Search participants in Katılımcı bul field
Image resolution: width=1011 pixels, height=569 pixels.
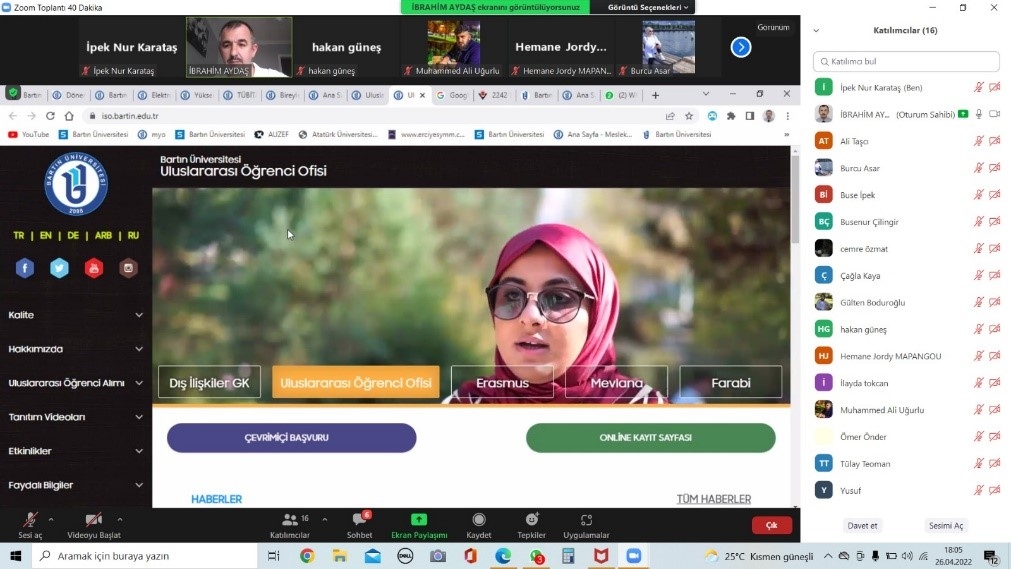[x=906, y=61]
